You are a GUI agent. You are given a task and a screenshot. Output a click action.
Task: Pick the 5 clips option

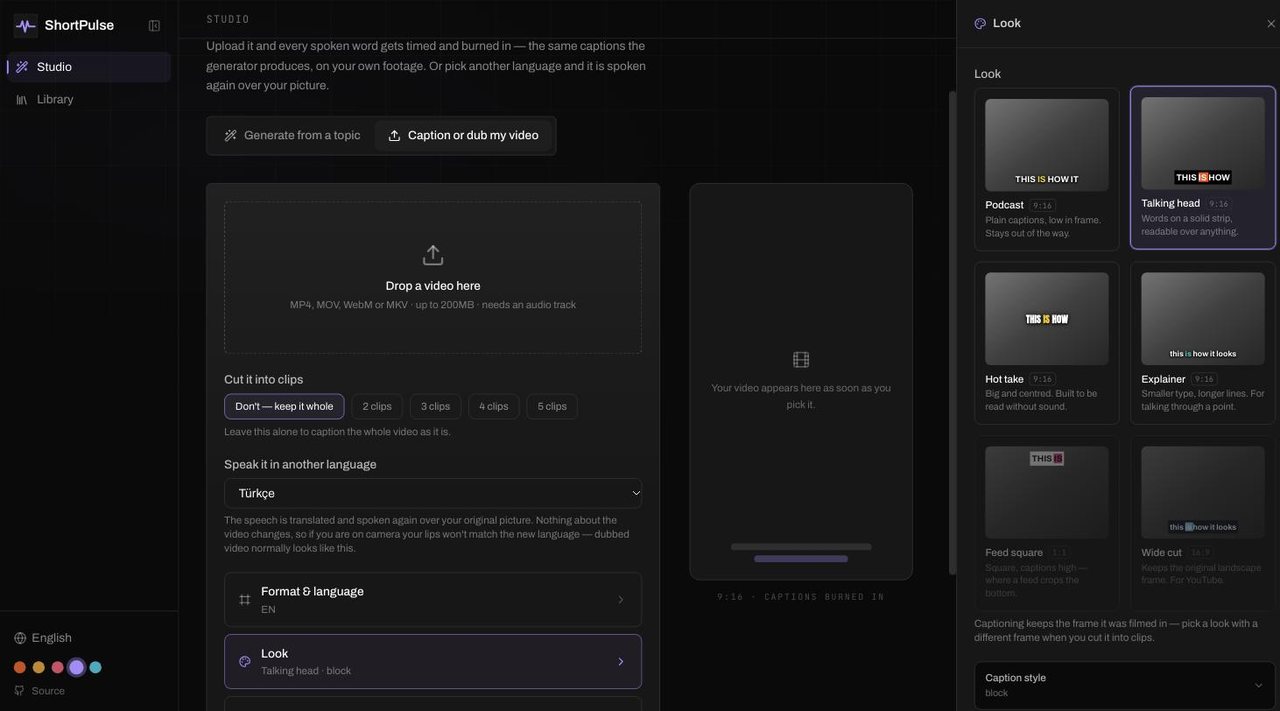pyautogui.click(x=552, y=406)
